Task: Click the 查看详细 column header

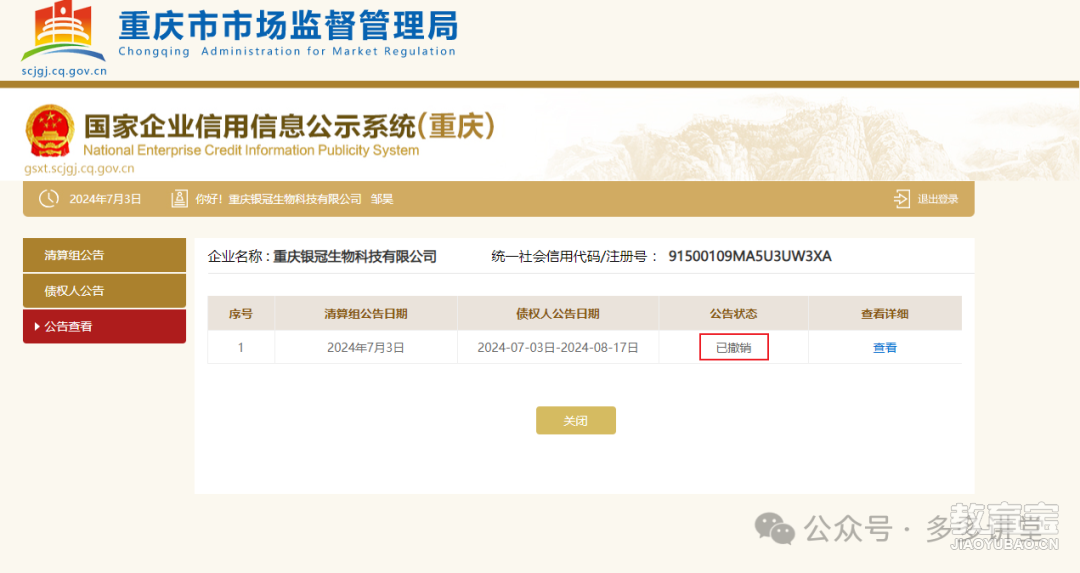Action: point(884,314)
